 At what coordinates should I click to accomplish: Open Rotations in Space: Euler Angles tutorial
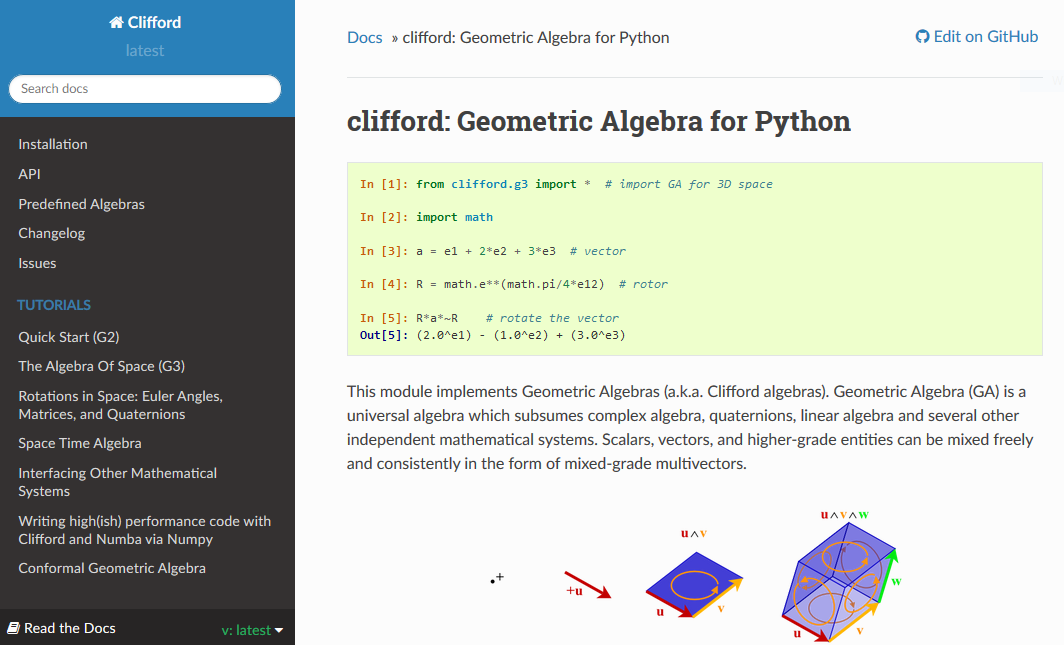(x=121, y=405)
